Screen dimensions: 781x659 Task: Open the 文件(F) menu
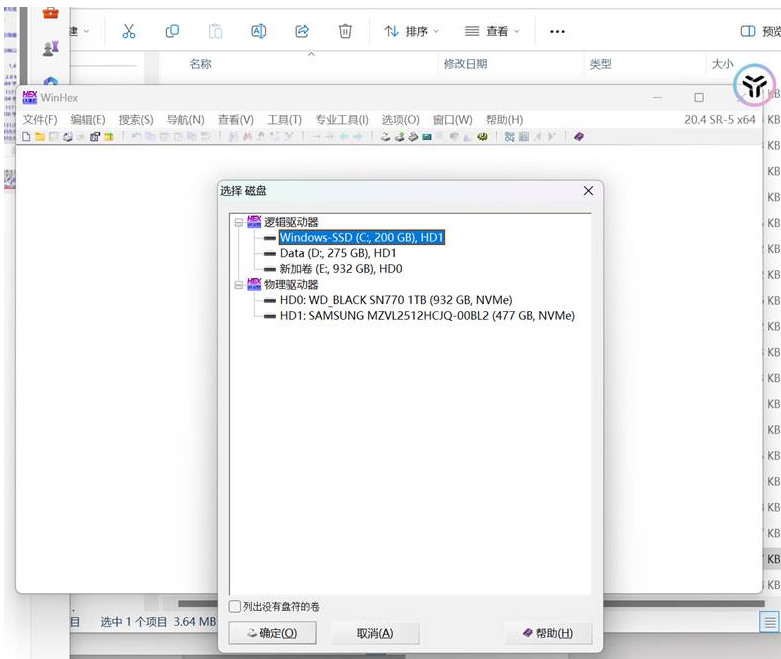pos(40,120)
